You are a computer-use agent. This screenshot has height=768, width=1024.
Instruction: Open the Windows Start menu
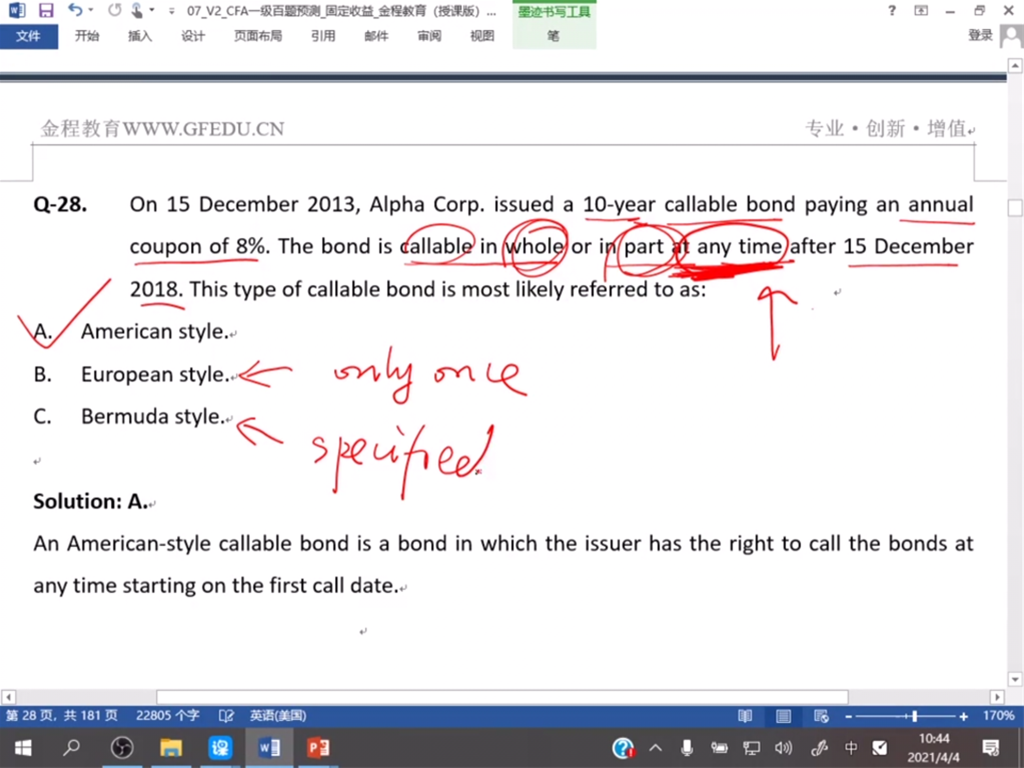[x=23, y=748]
